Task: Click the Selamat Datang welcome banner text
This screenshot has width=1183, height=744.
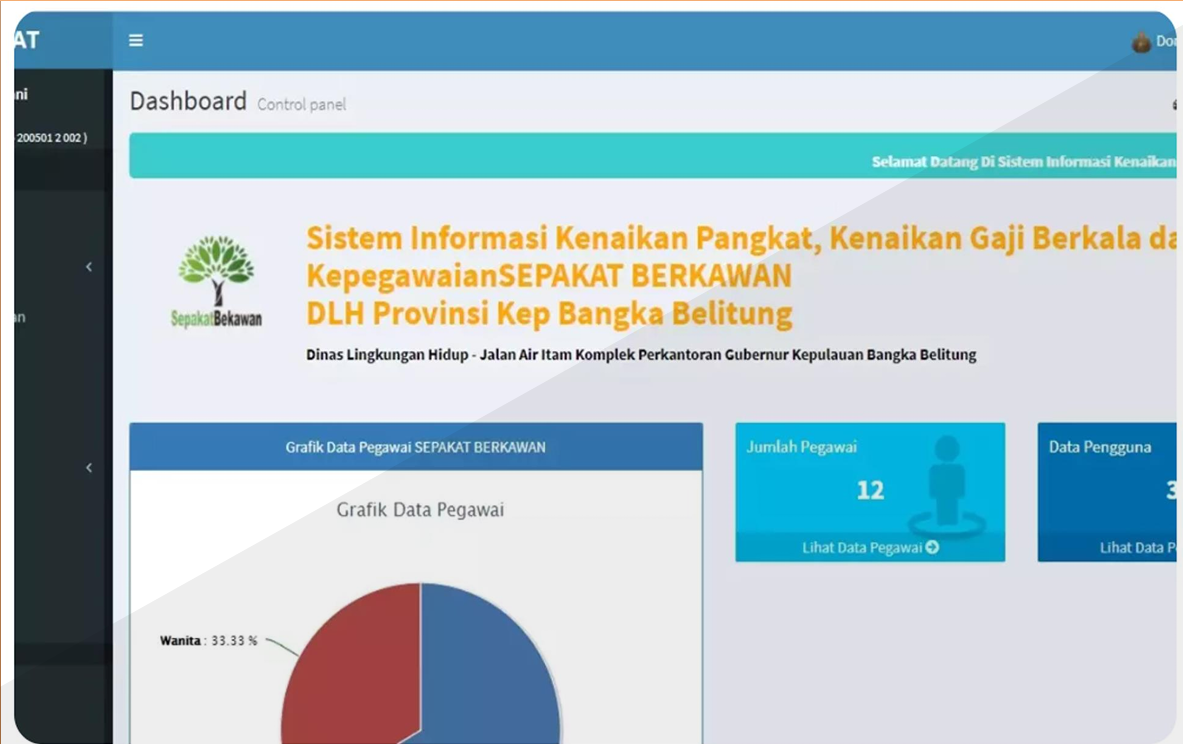Action: [1024, 161]
